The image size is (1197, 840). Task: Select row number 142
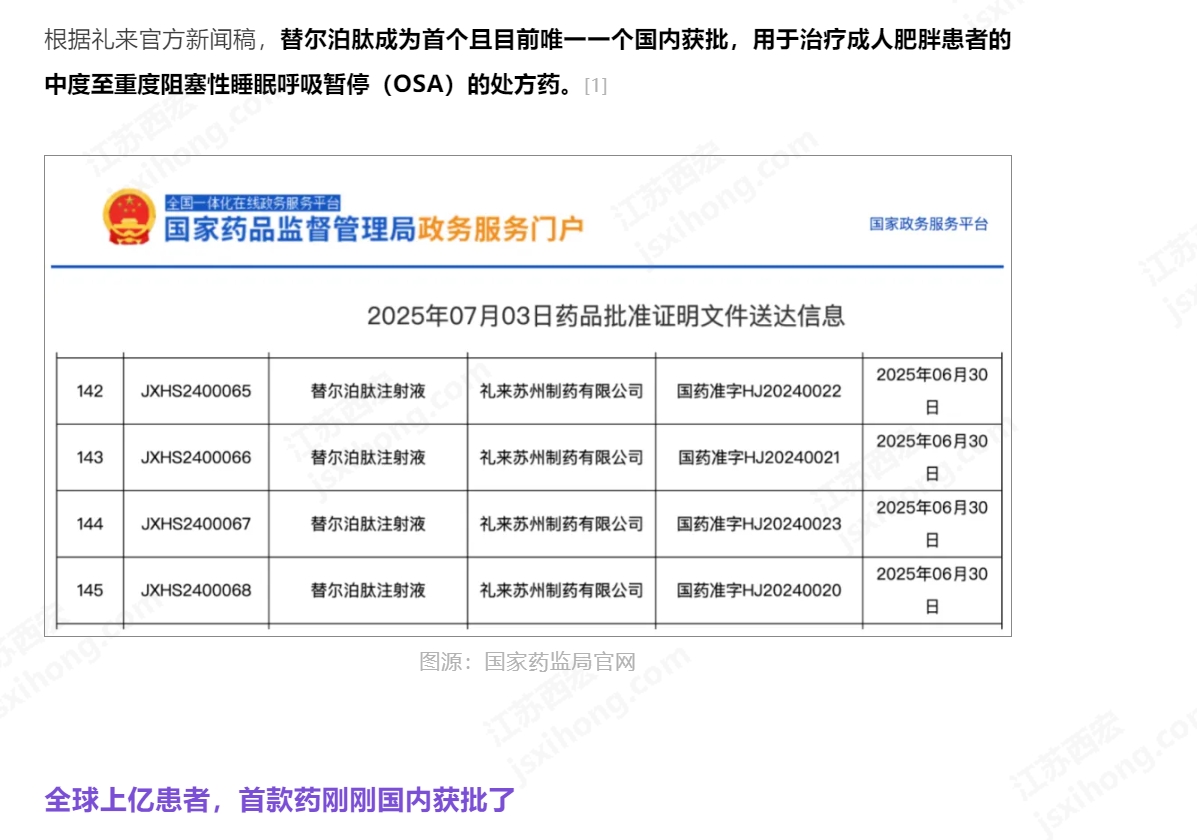(x=89, y=391)
